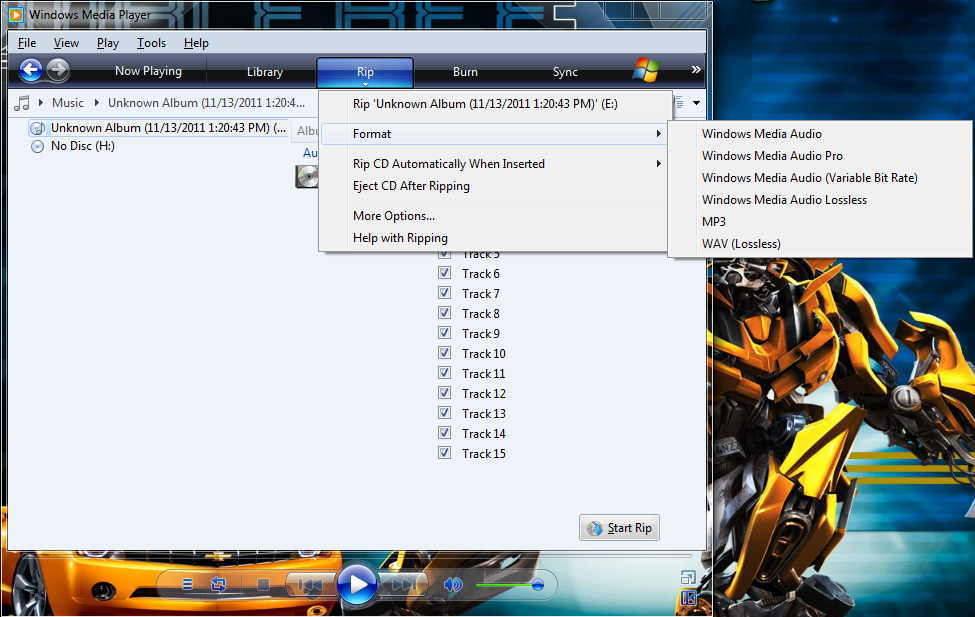975x617 pixels.
Task: Expand Music breadcrumb arrow
Action: (x=97, y=103)
